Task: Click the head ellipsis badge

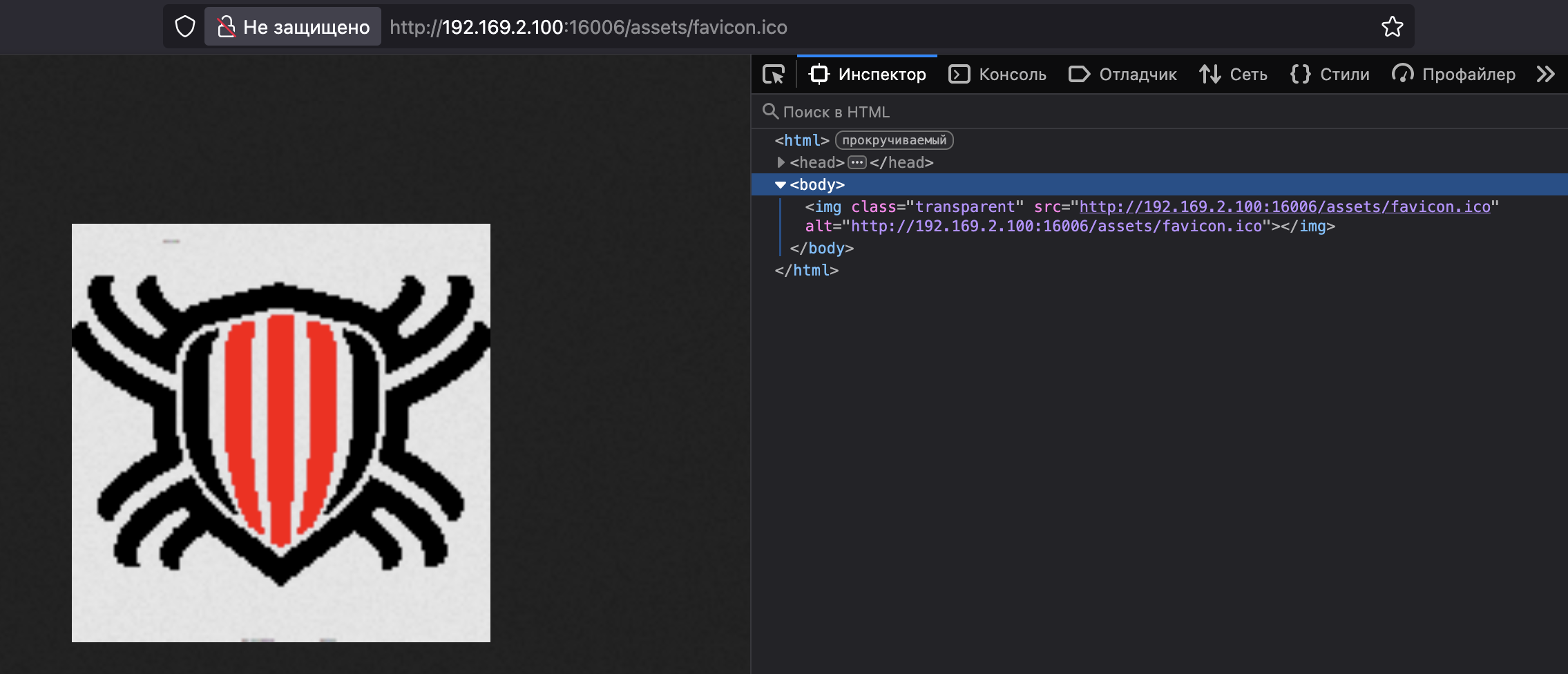Action: (857, 162)
